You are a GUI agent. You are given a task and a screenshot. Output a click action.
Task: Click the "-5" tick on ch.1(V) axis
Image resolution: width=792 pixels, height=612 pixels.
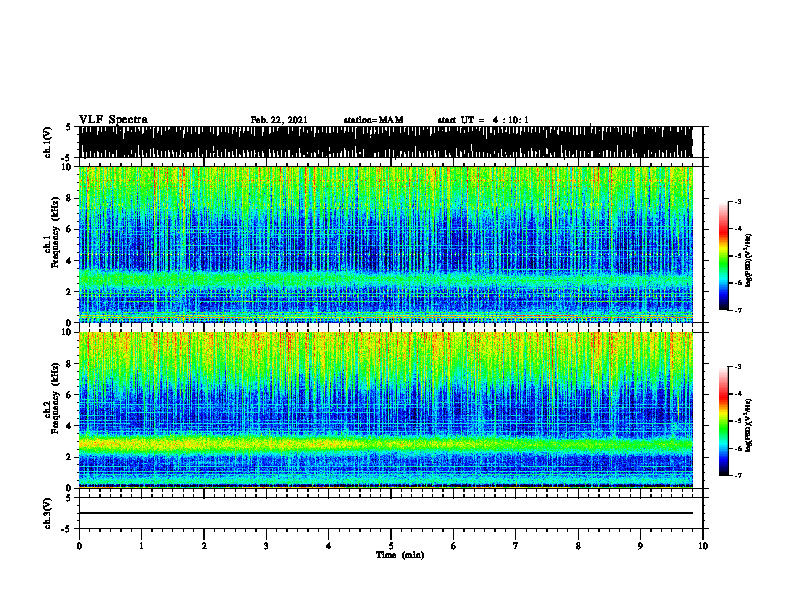[x=67, y=158]
